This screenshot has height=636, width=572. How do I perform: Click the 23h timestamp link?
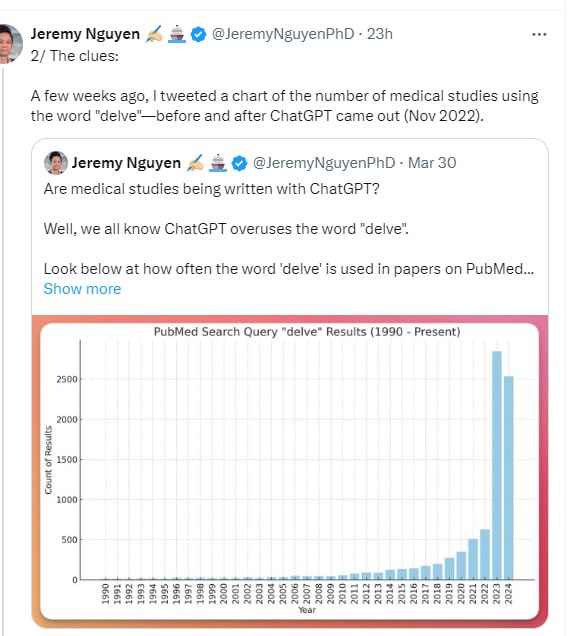[x=380, y=34]
